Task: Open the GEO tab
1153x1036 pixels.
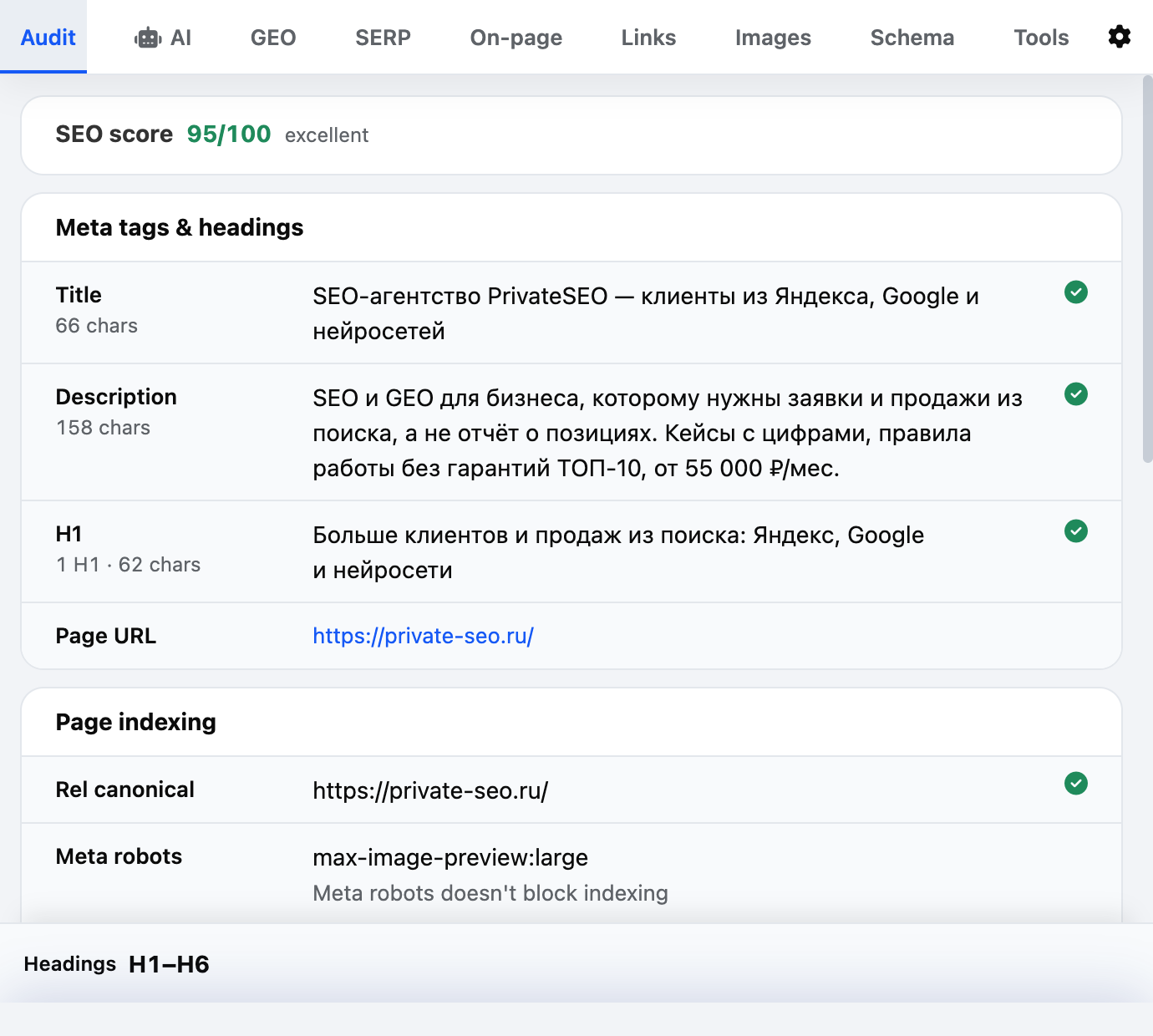Action: tap(273, 38)
